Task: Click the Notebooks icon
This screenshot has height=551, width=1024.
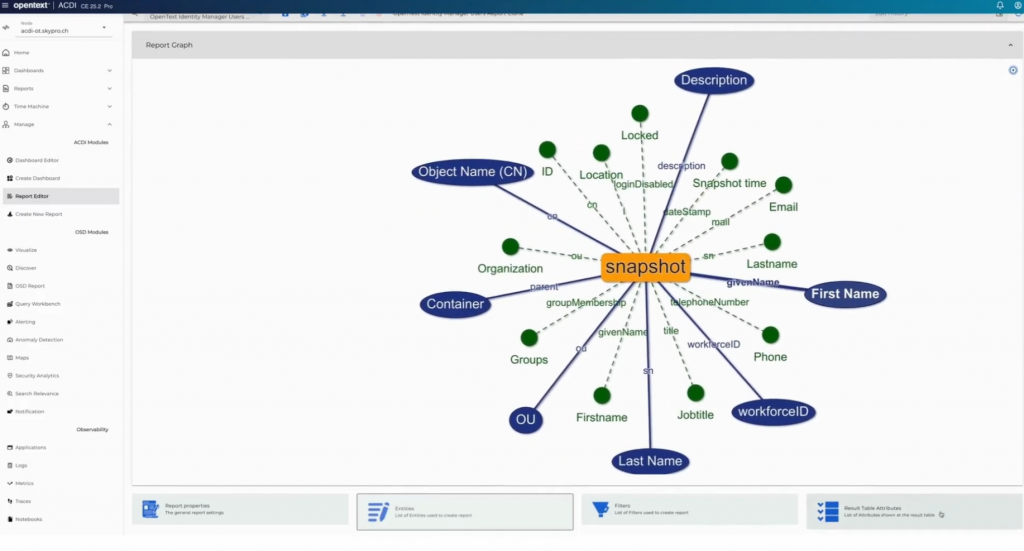Action: [10, 519]
